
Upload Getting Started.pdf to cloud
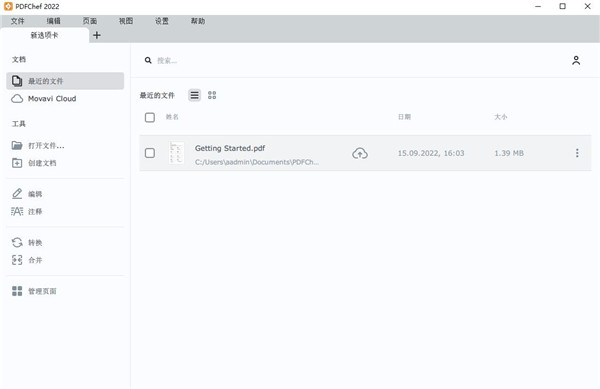click(x=360, y=153)
